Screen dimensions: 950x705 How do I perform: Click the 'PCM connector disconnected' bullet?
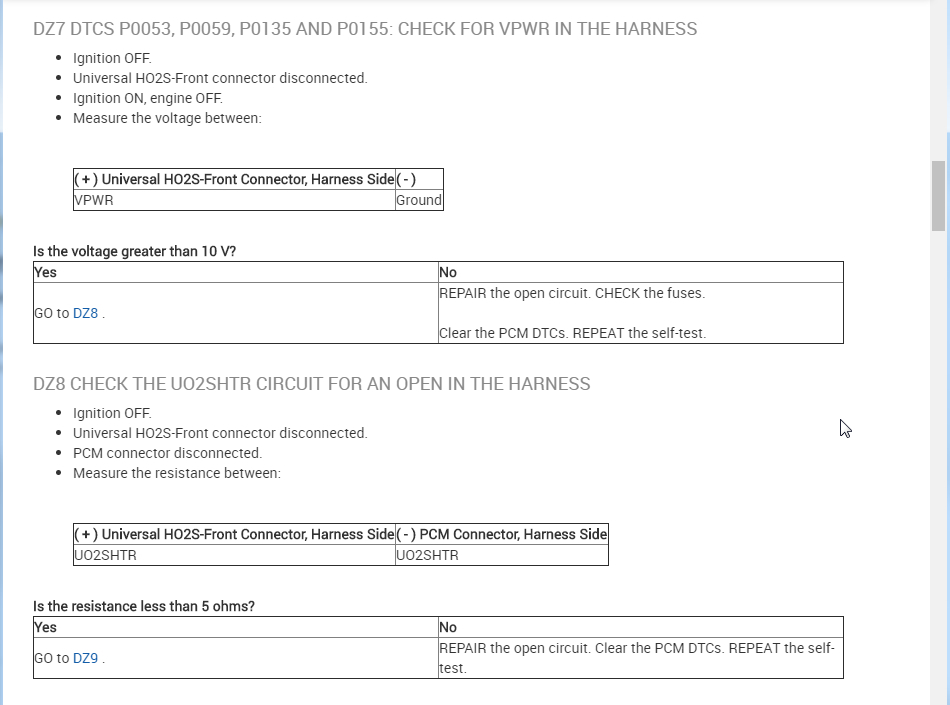click(x=167, y=453)
